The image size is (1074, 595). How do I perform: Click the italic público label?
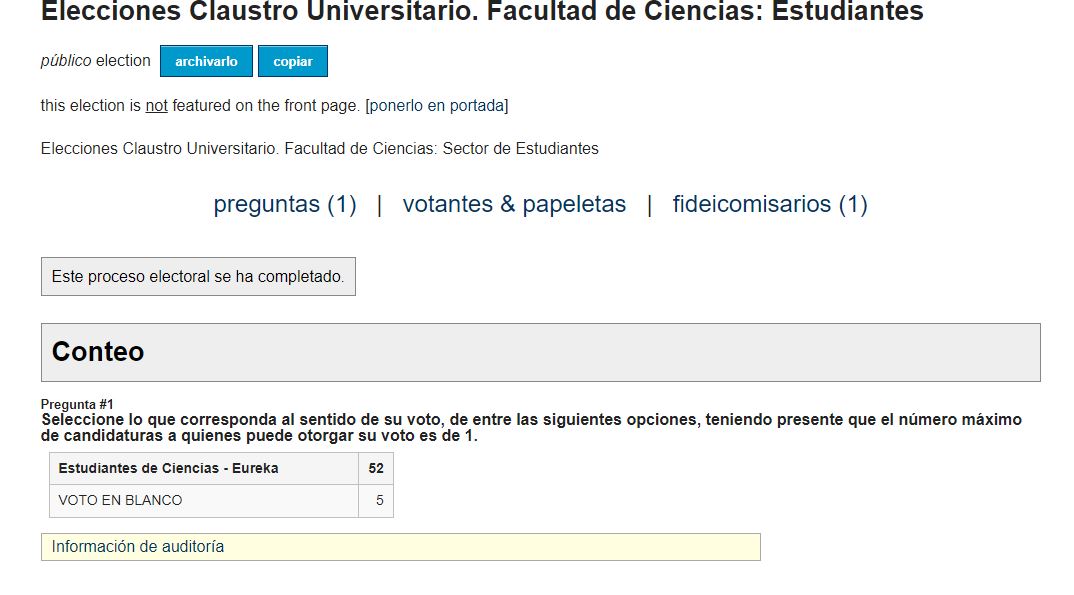point(66,61)
